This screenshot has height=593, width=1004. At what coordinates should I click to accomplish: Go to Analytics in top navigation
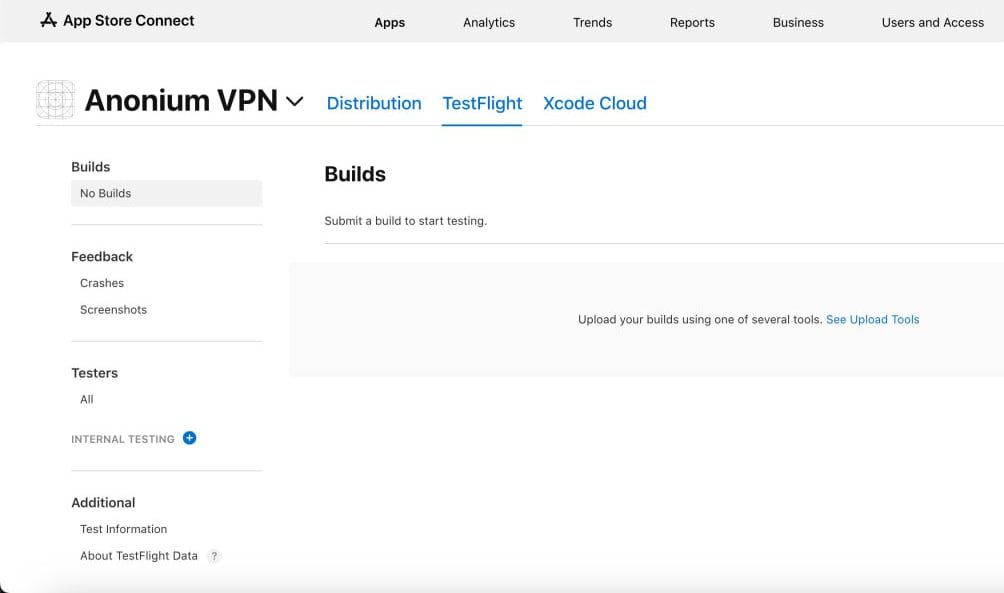click(x=489, y=22)
